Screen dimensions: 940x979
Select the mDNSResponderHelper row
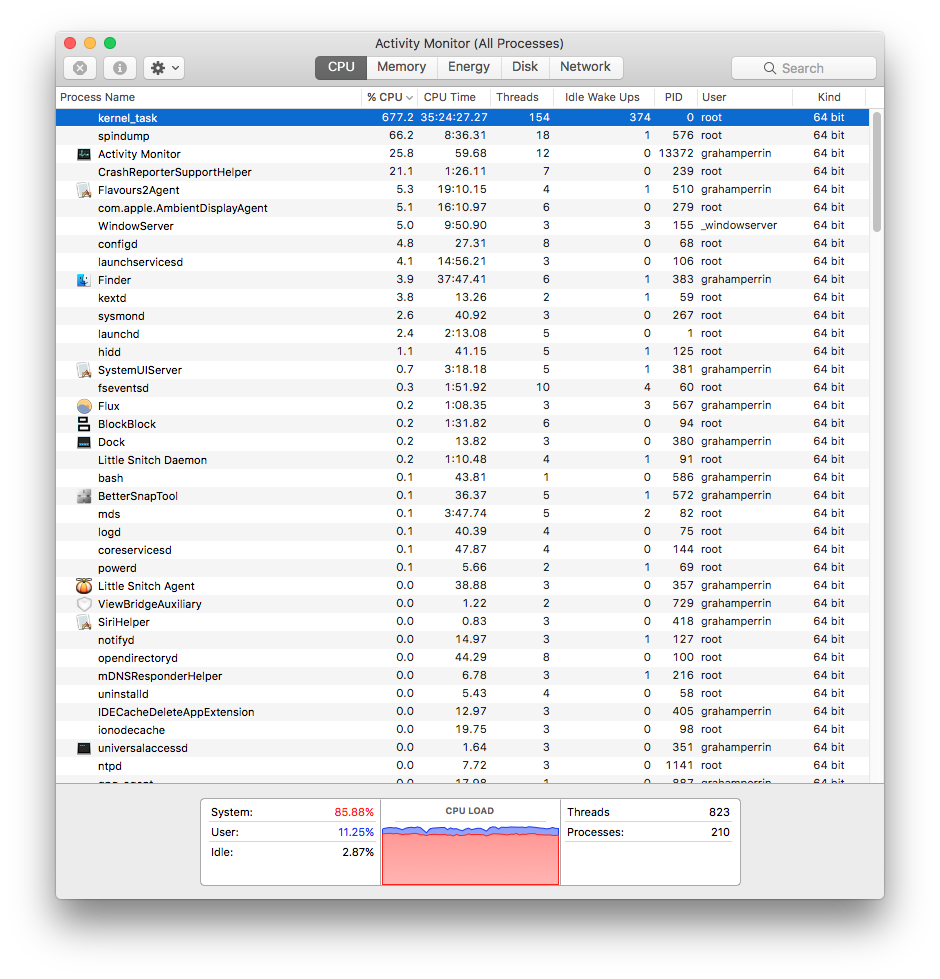(x=463, y=676)
